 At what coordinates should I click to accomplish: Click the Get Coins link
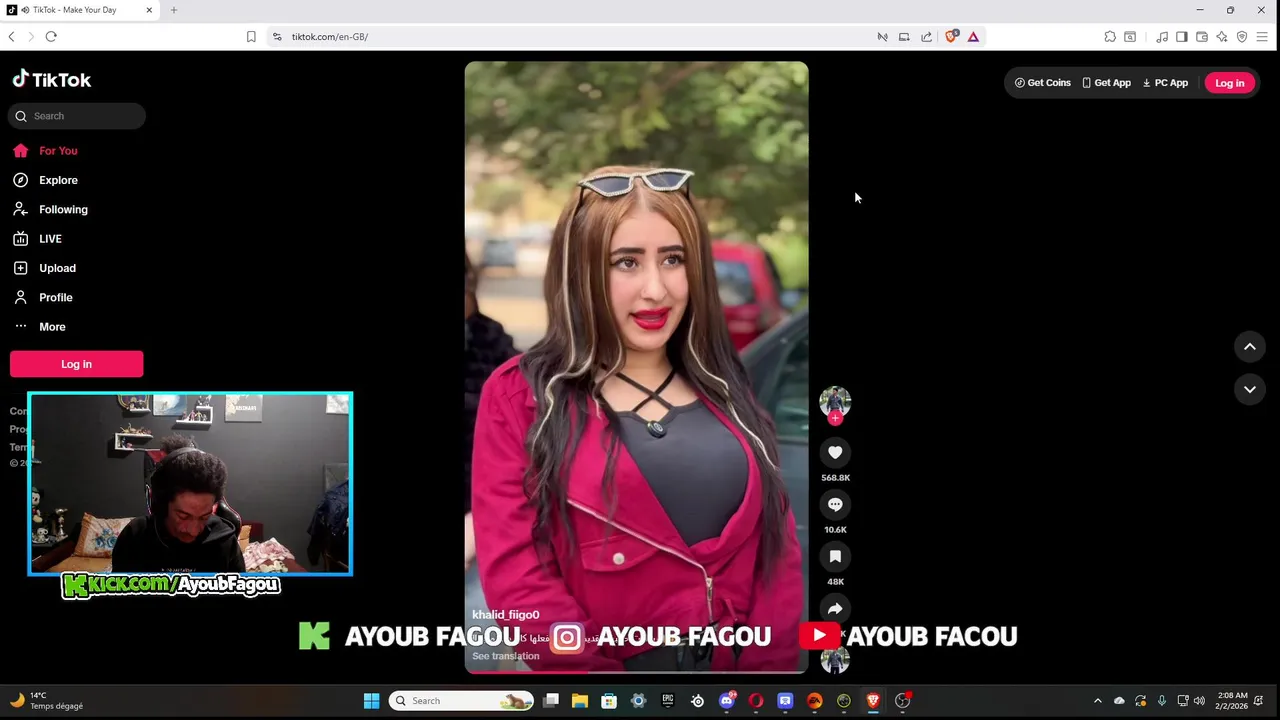point(1043,83)
